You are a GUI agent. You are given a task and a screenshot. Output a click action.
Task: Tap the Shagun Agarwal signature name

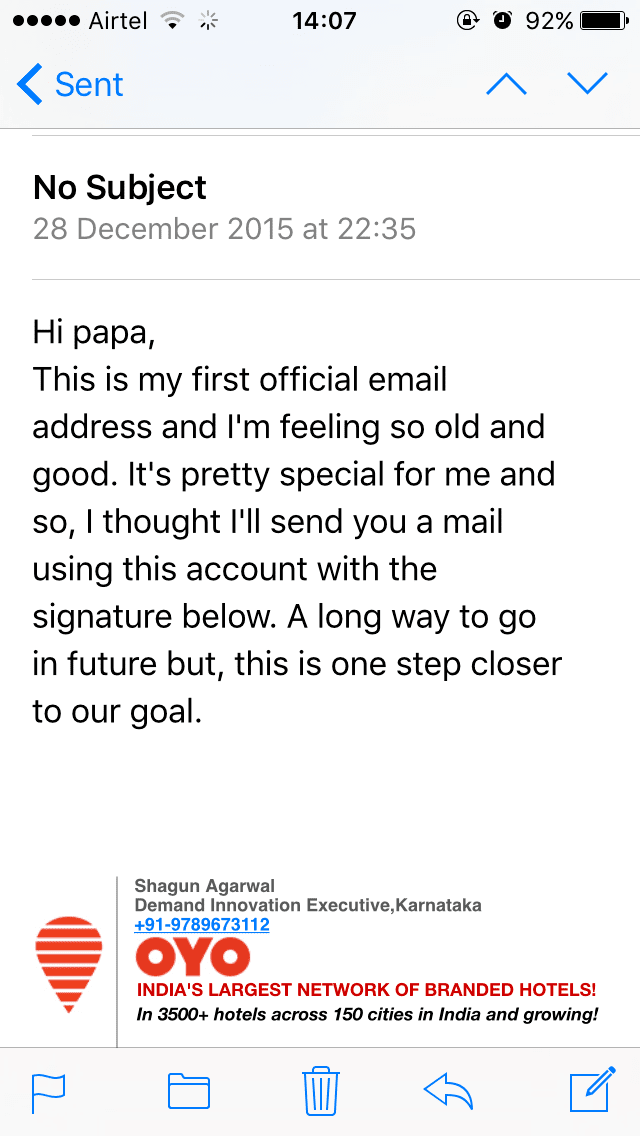tap(204, 886)
